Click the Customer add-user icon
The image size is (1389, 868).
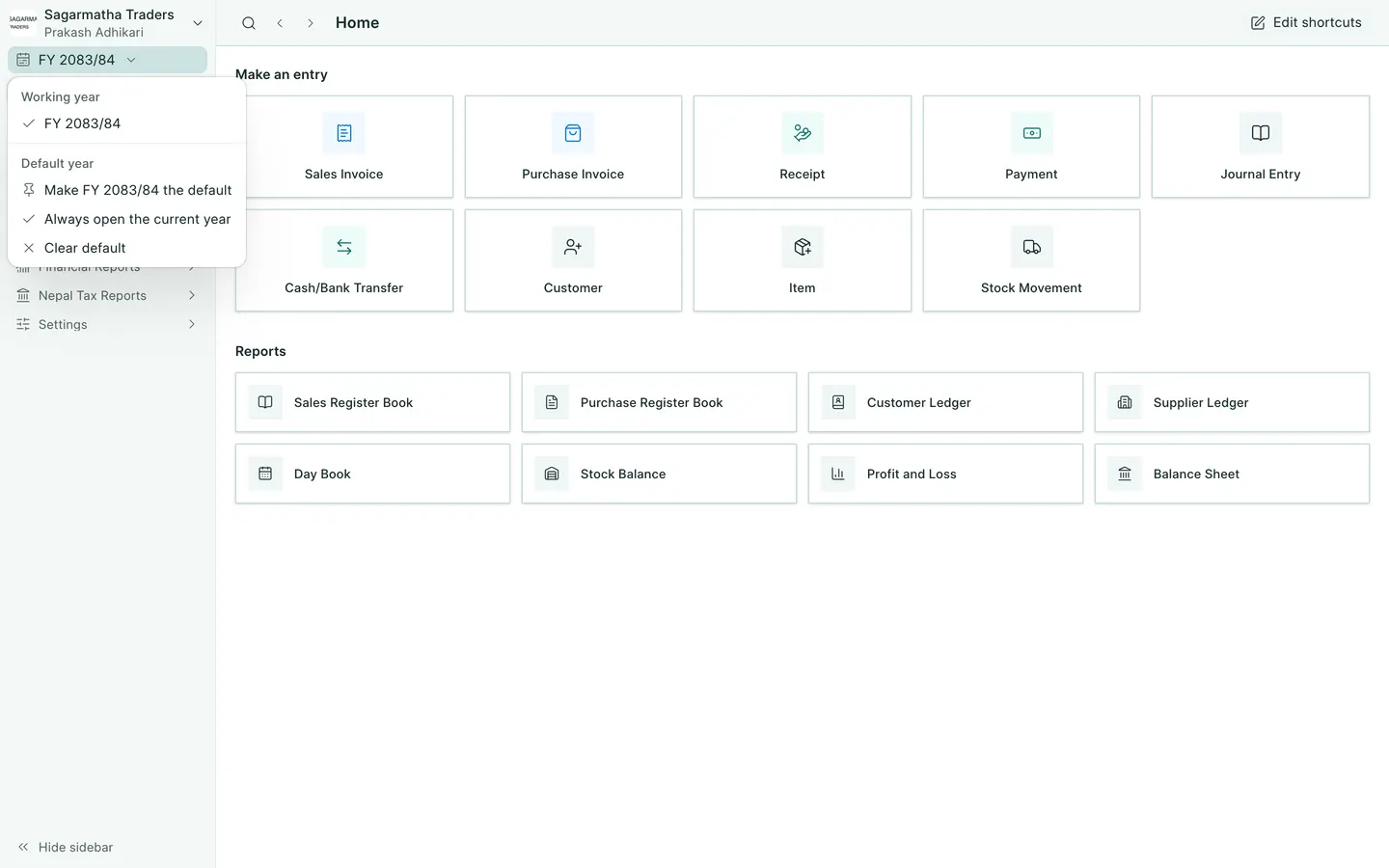(573, 247)
